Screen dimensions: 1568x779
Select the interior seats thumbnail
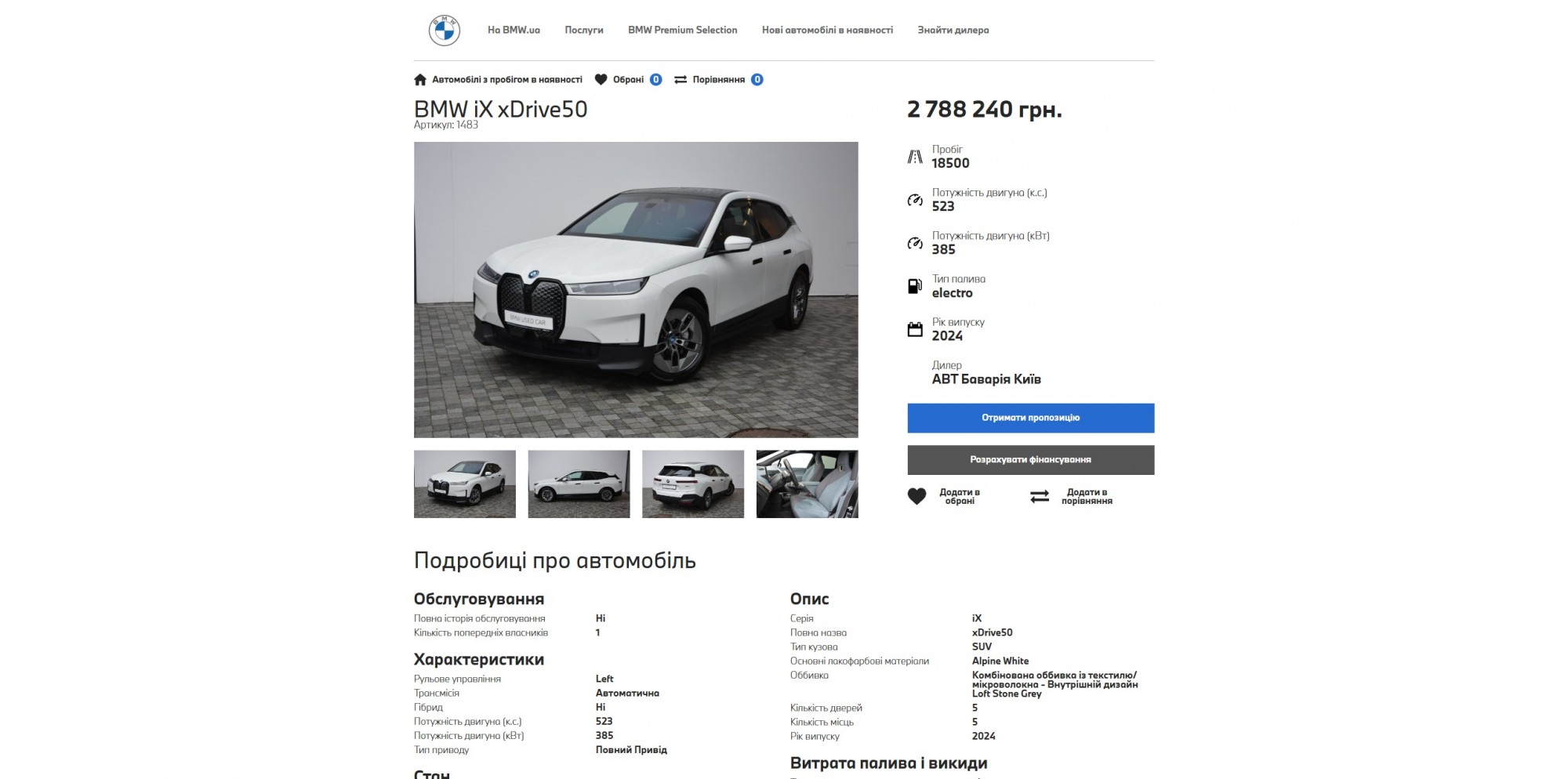tap(808, 484)
